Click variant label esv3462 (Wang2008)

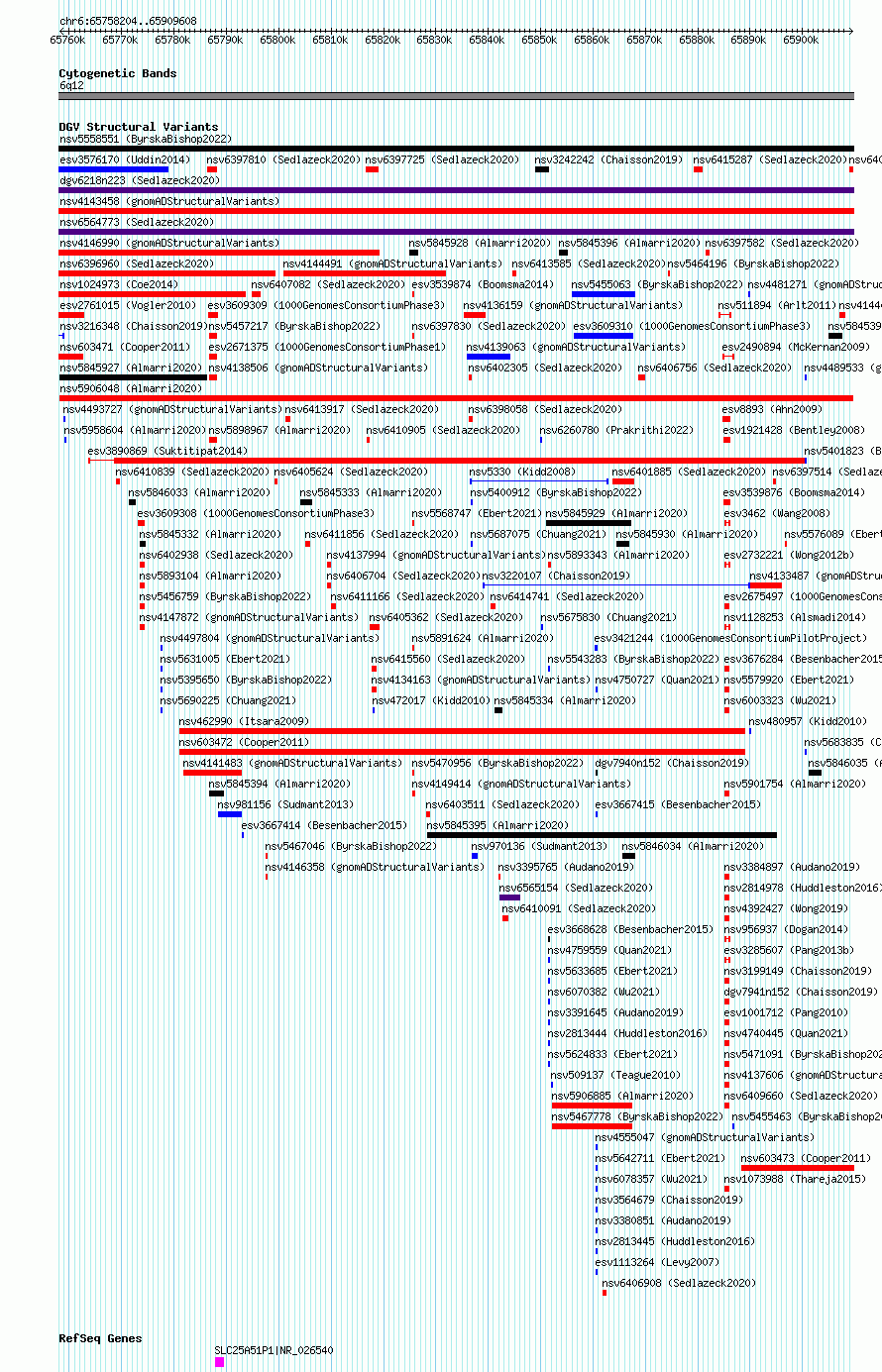click(x=777, y=513)
